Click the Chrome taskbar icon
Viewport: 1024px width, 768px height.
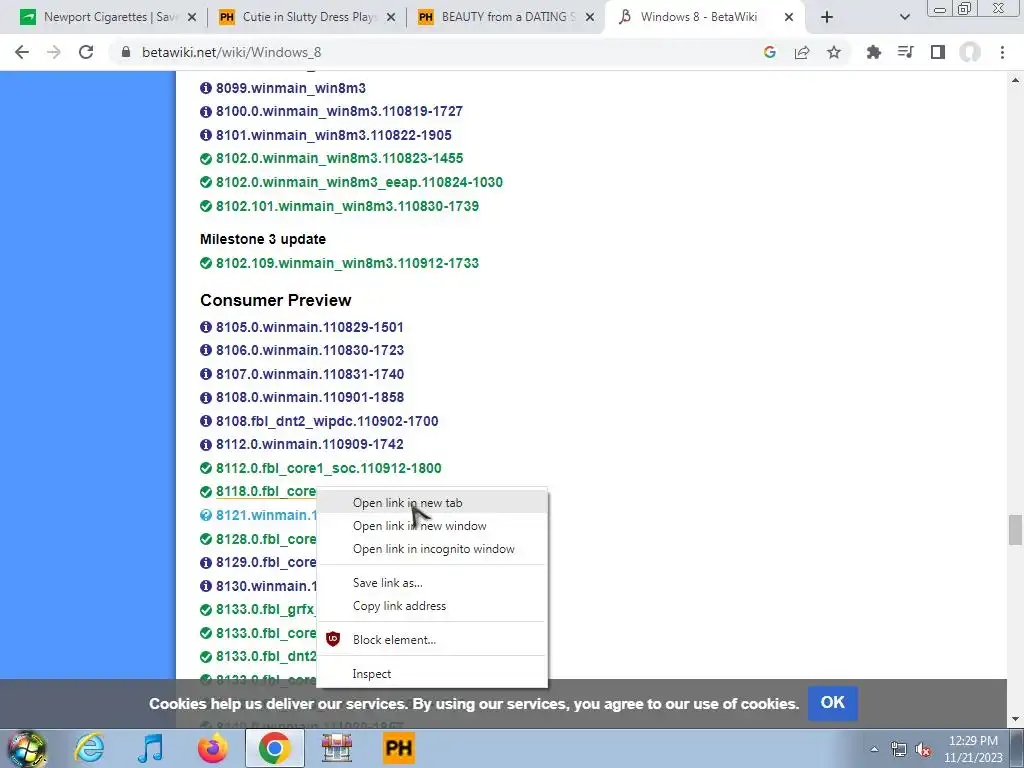[275, 748]
